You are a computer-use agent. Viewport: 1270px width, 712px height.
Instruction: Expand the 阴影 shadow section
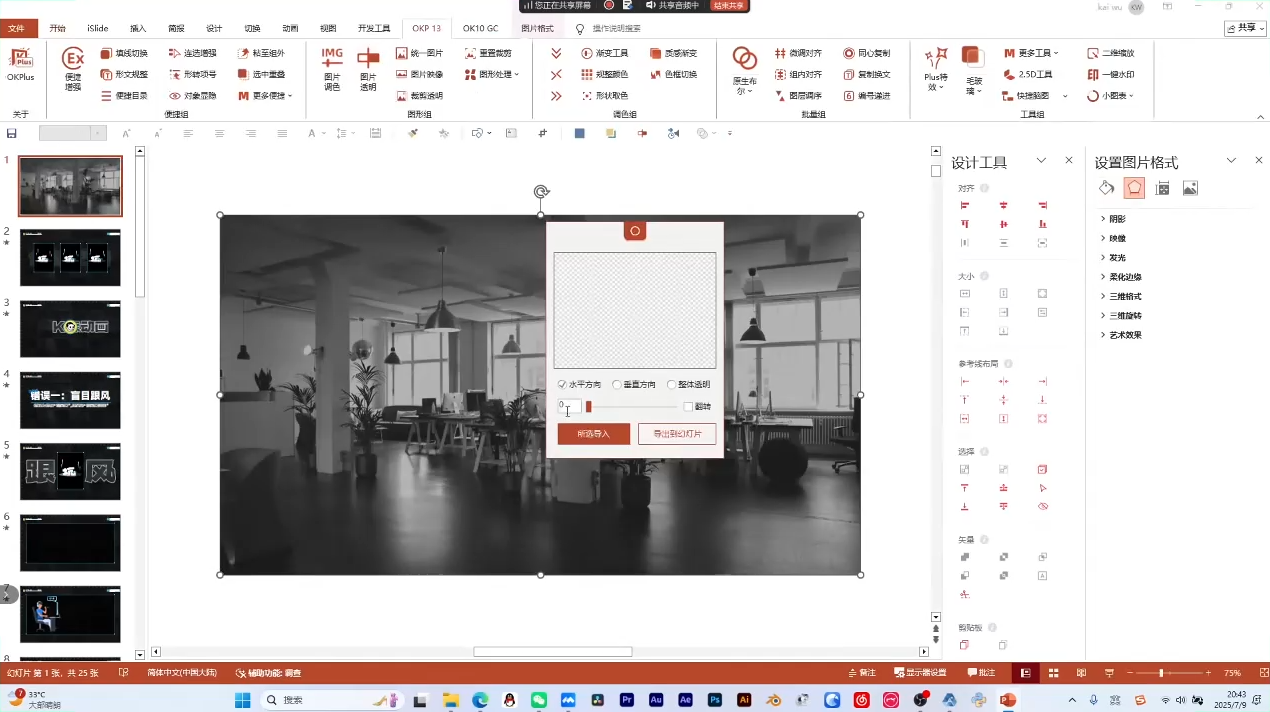[x=1117, y=219]
